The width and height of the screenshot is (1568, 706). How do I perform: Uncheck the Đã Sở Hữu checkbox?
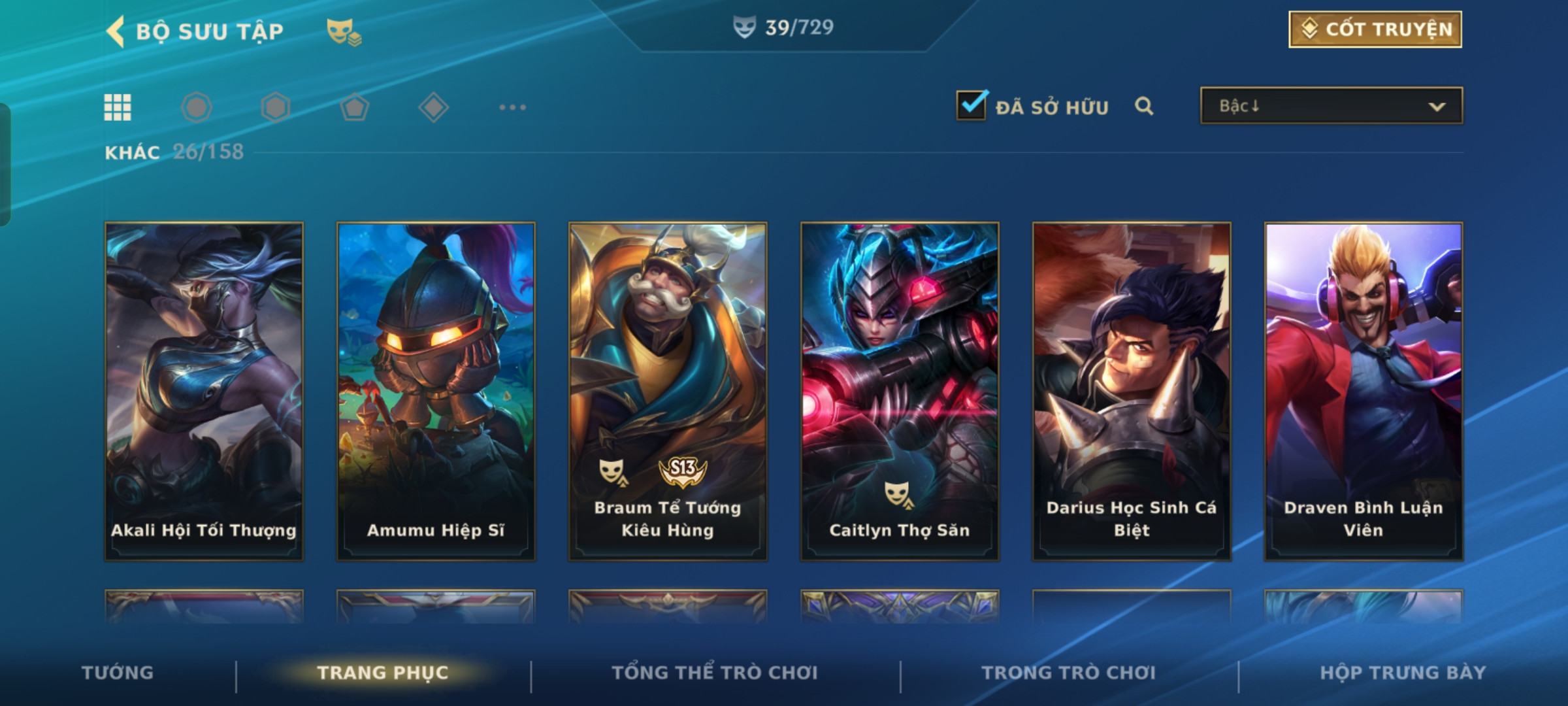[x=972, y=105]
